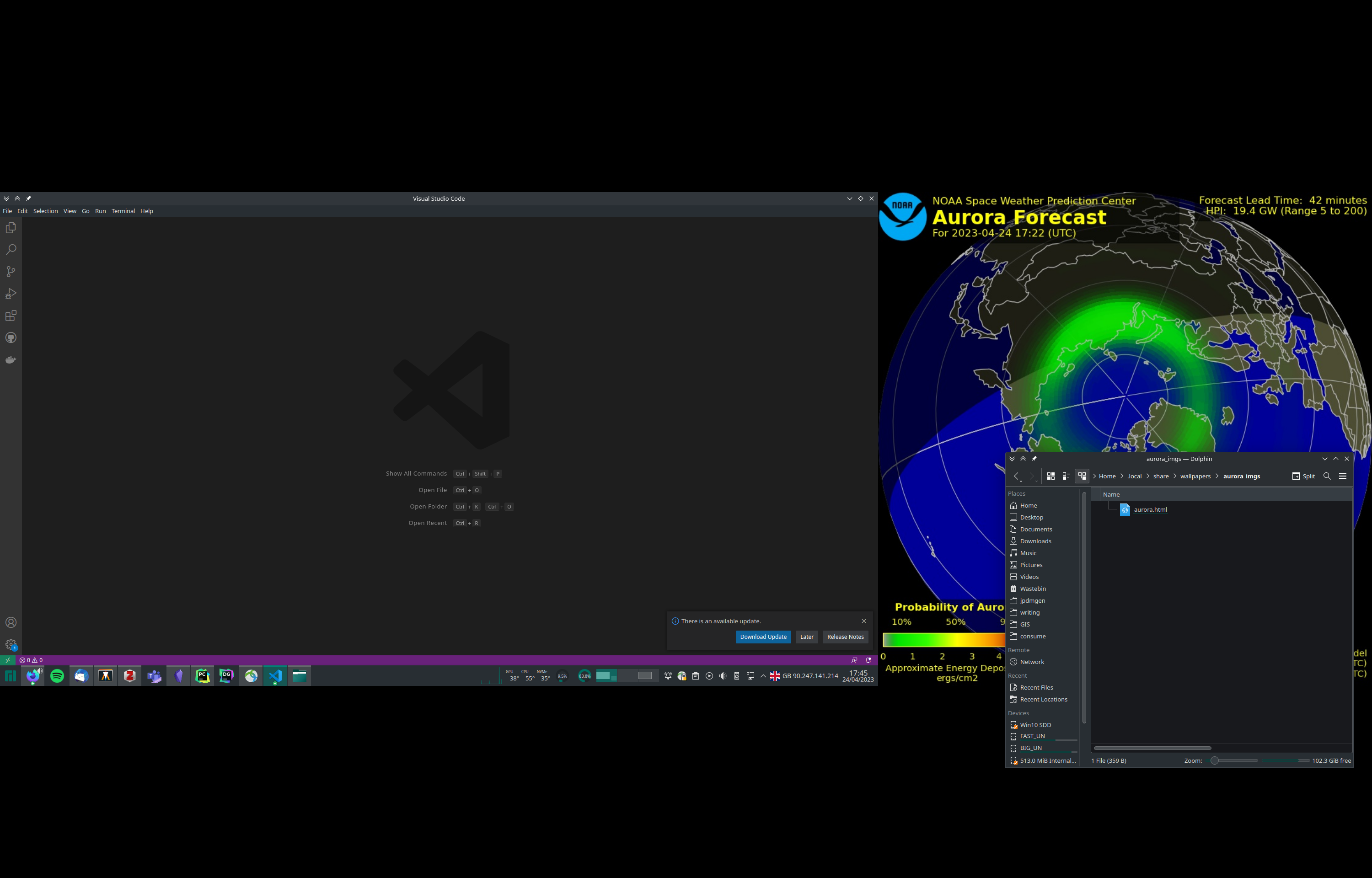Open the Dolphin hamburger menu

click(1344, 476)
